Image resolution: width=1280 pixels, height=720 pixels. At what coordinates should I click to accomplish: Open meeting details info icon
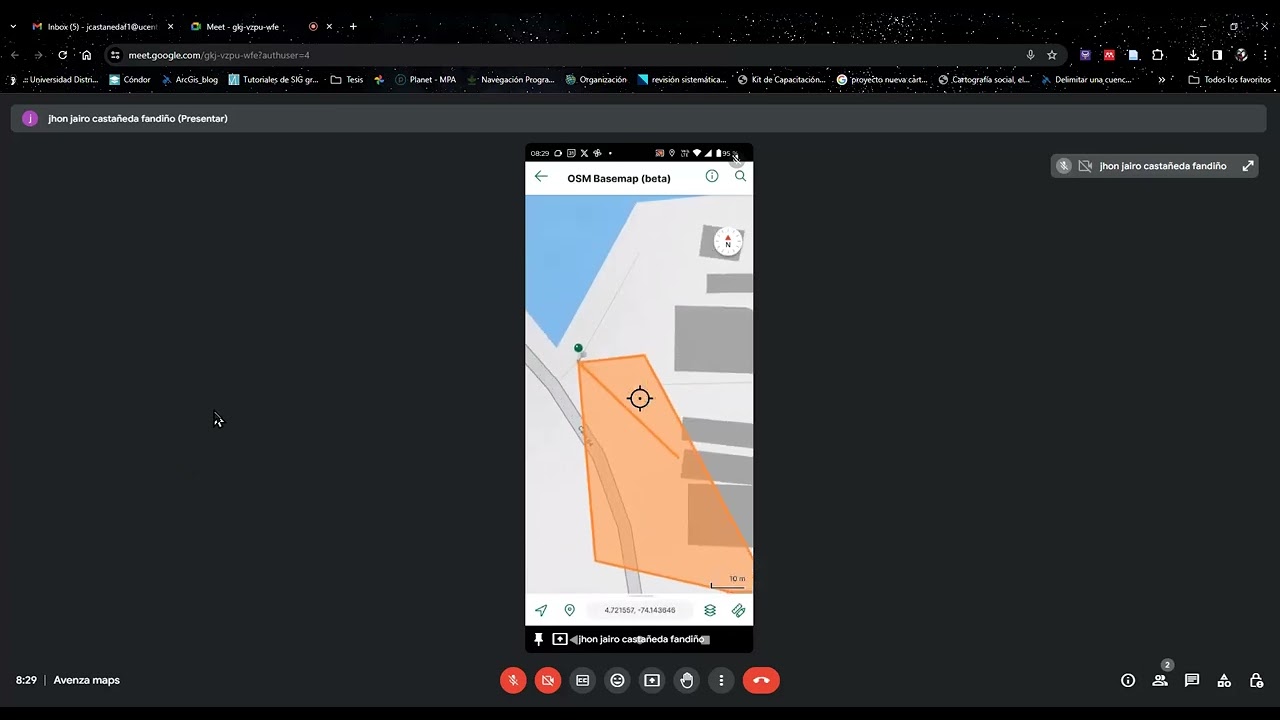pyautogui.click(x=1128, y=680)
